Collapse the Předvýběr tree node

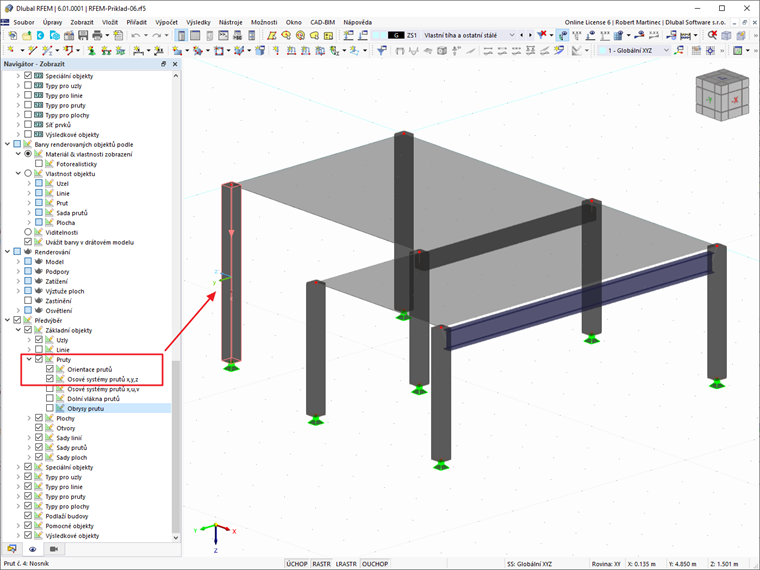pyautogui.click(x=7, y=320)
